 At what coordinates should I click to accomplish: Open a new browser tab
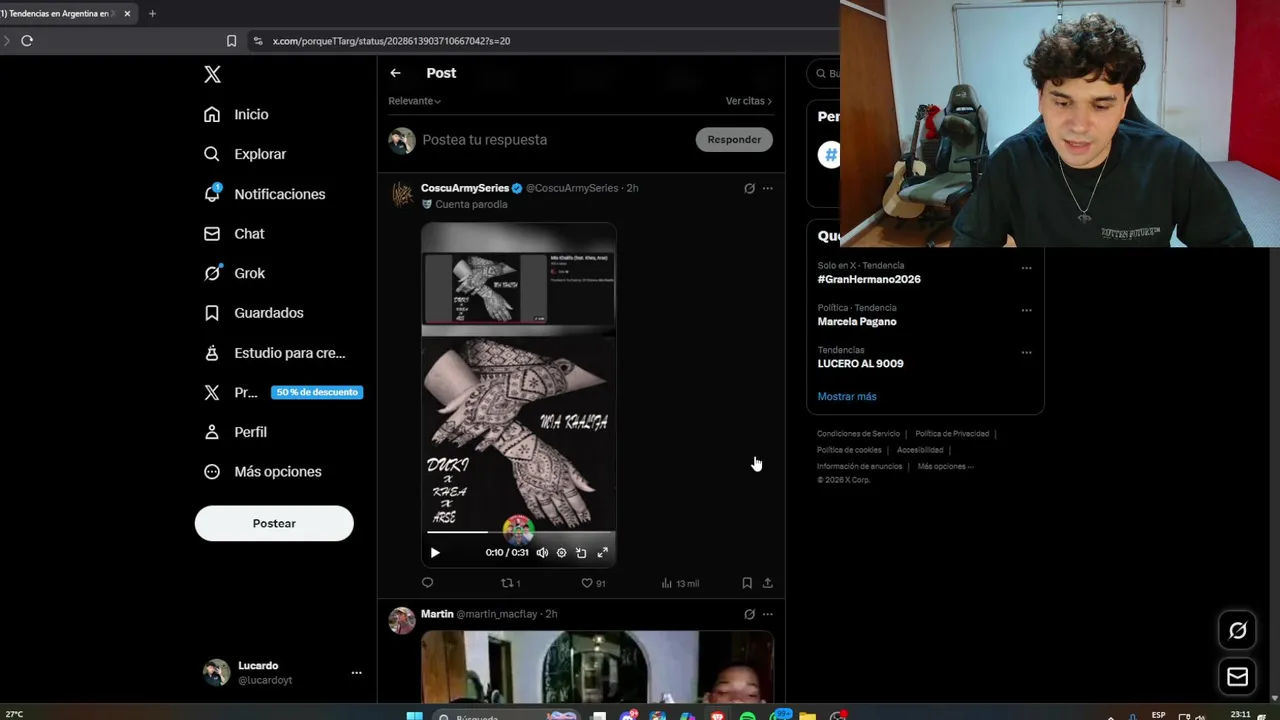[152, 14]
